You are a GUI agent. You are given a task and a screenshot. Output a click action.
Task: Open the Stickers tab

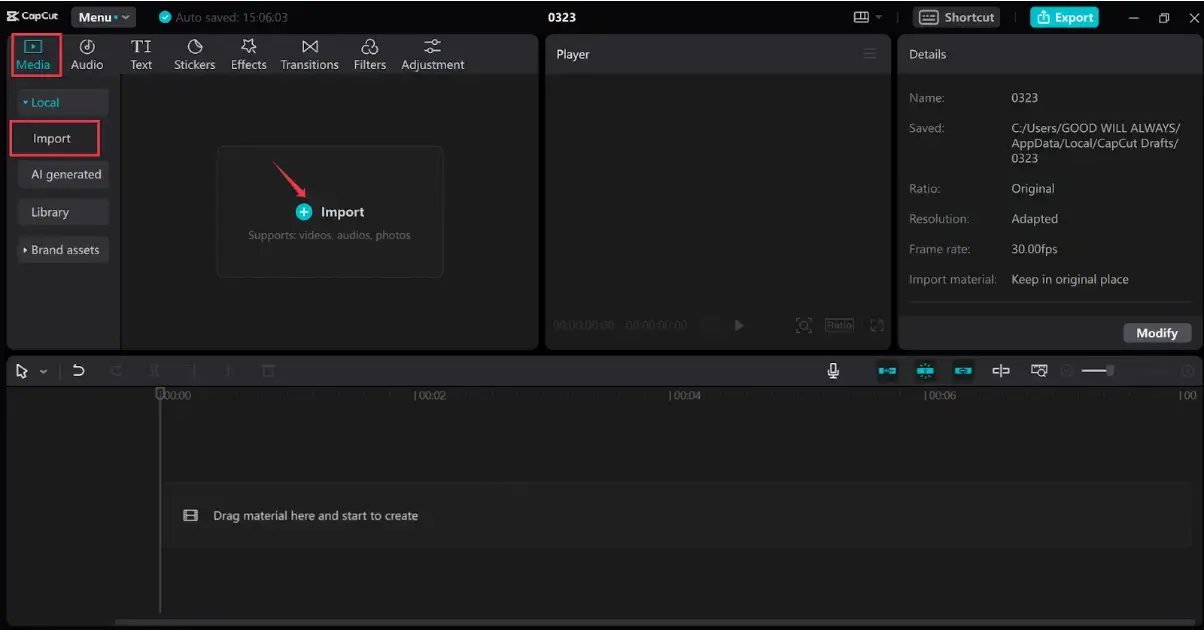click(194, 55)
